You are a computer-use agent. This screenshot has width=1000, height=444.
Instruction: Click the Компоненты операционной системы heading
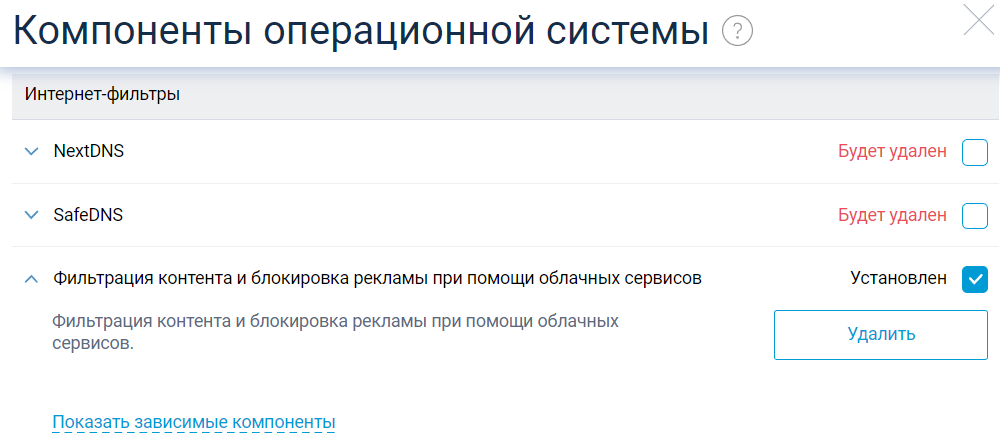pos(354,31)
